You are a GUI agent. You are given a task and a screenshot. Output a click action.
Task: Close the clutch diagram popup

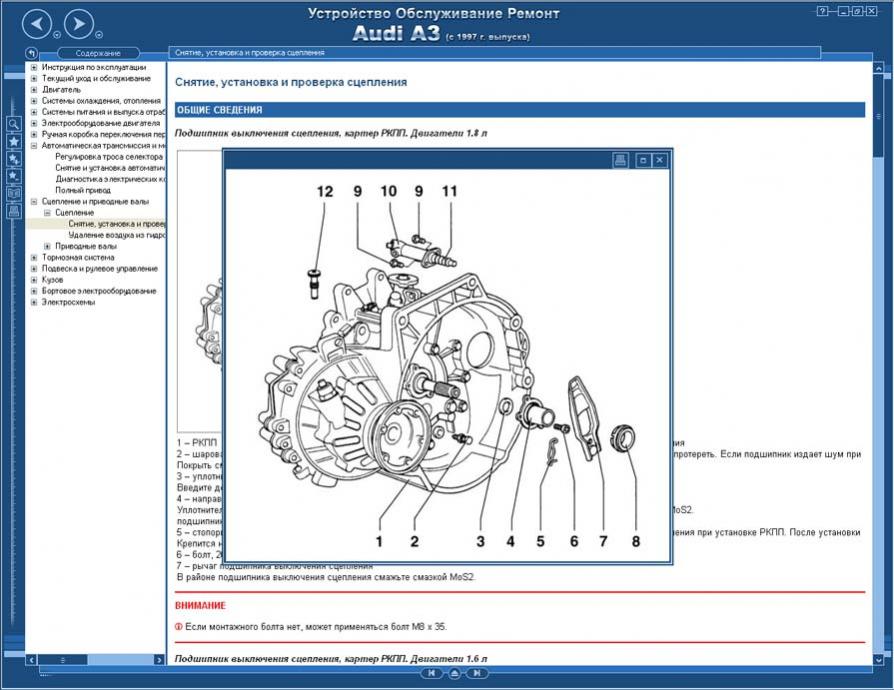[x=659, y=160]
